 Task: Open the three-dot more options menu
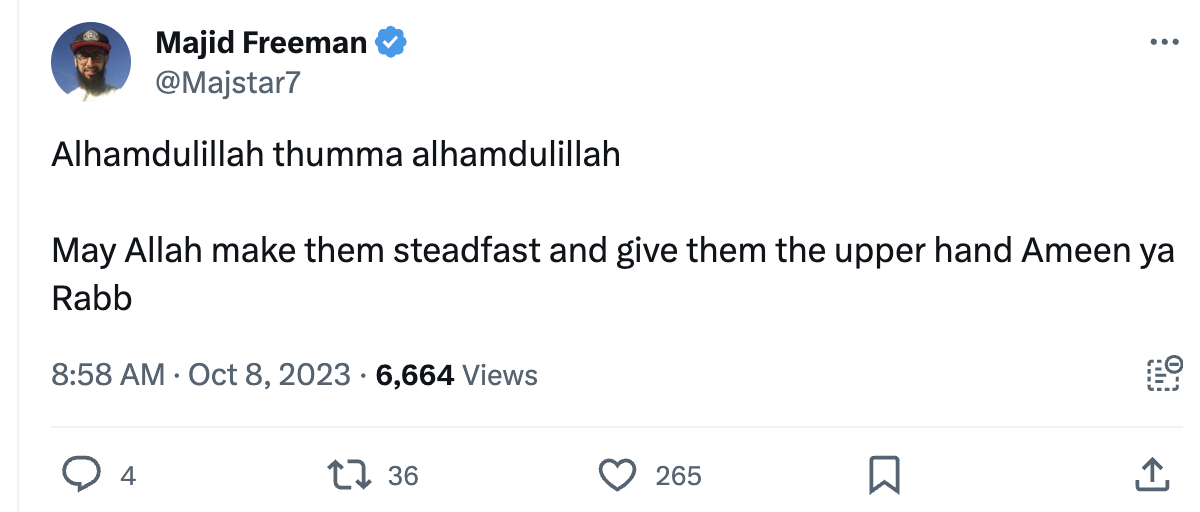coord(1165,43)
